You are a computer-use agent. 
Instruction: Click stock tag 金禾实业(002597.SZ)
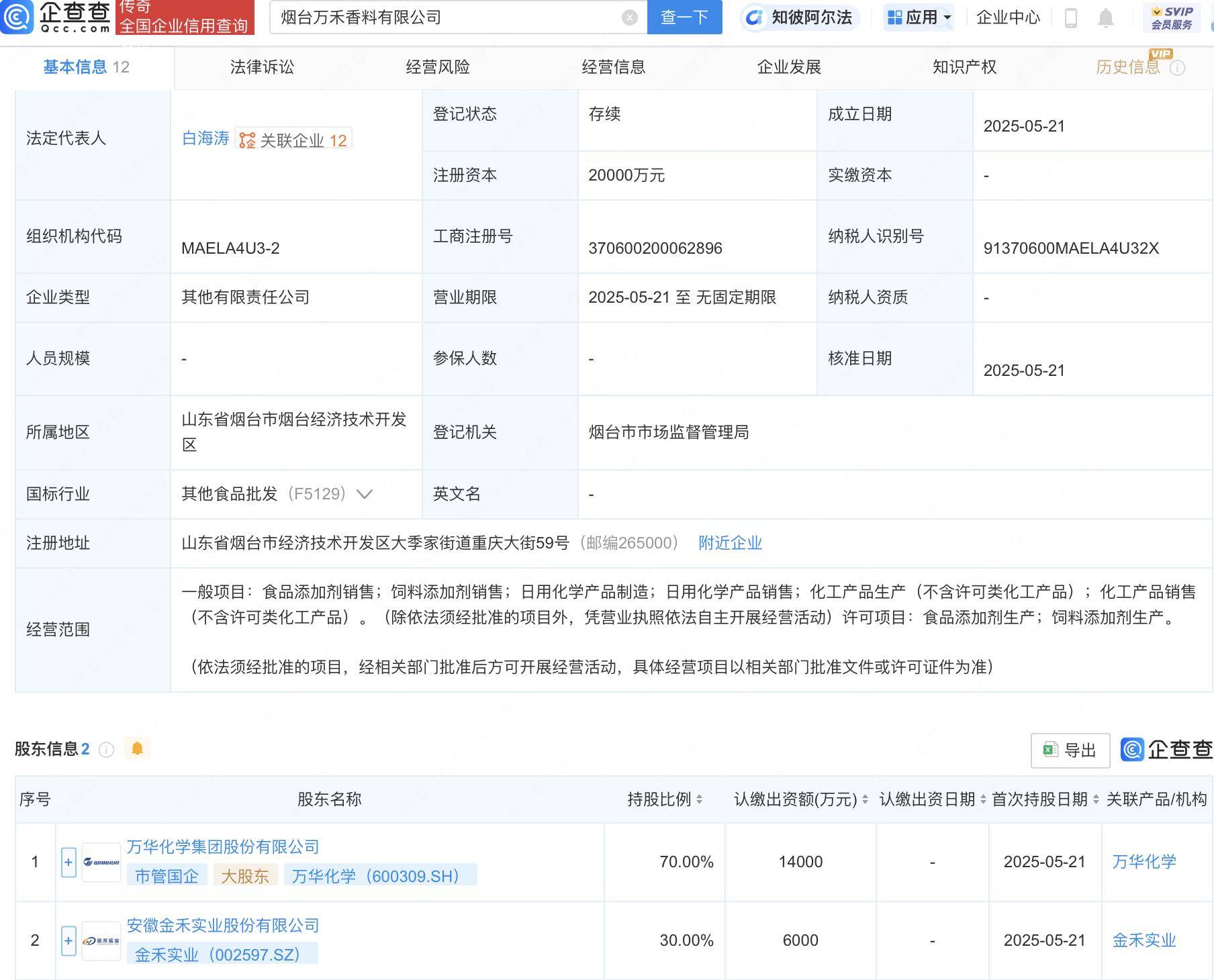click(222, 954)
